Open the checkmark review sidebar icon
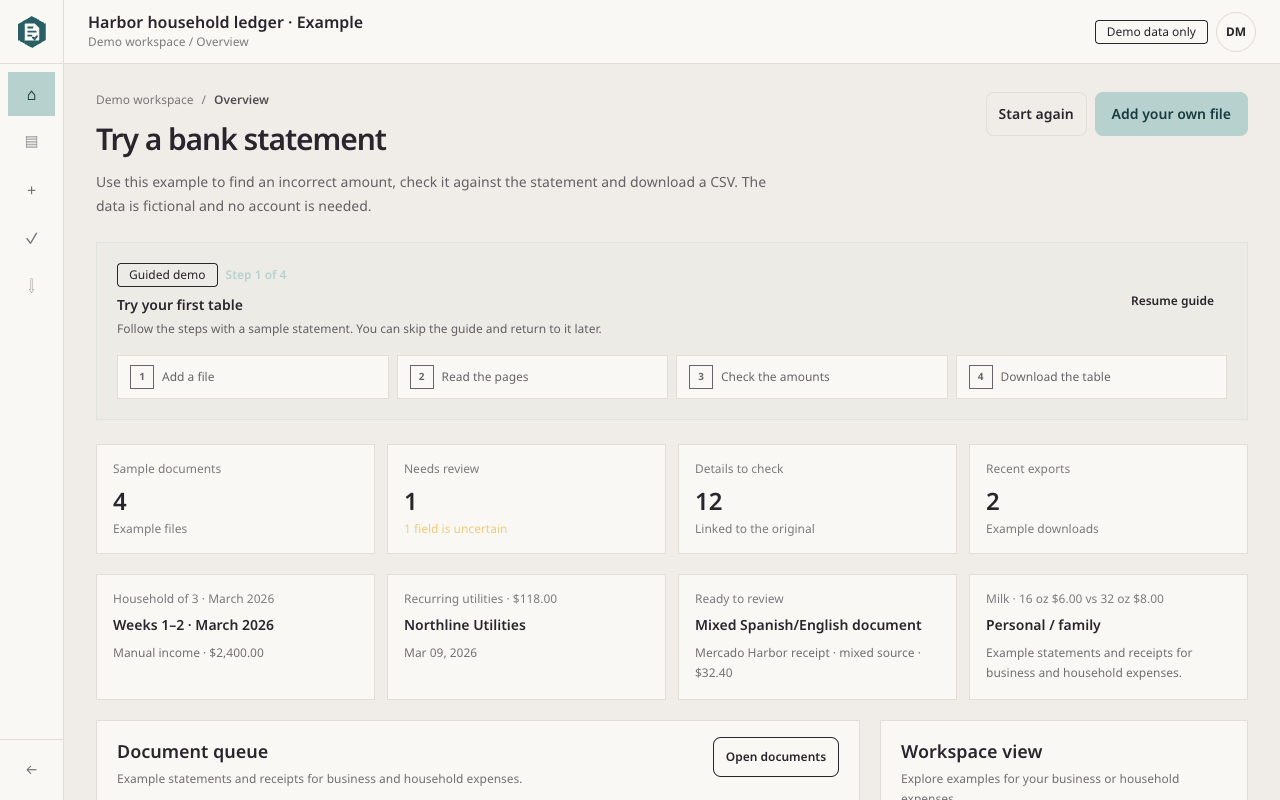The width and height of the screenshot is (1280, 800). pyautogui.click(x=32, y=238)
